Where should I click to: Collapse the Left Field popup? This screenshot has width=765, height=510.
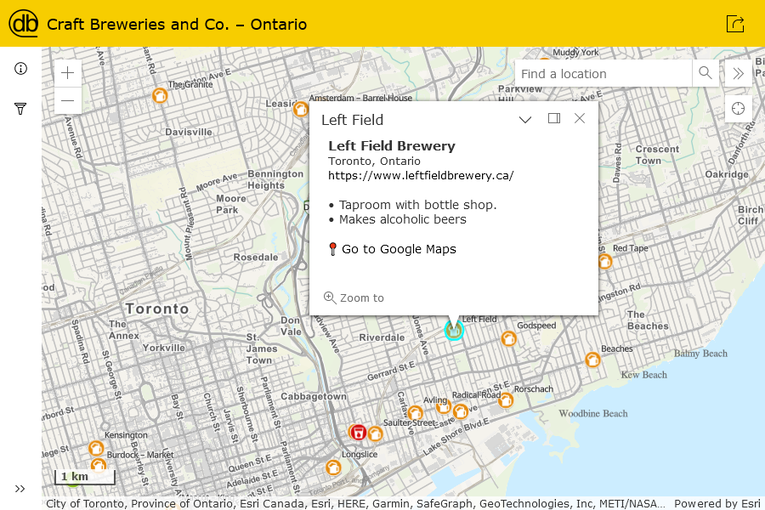pos(525,119)
